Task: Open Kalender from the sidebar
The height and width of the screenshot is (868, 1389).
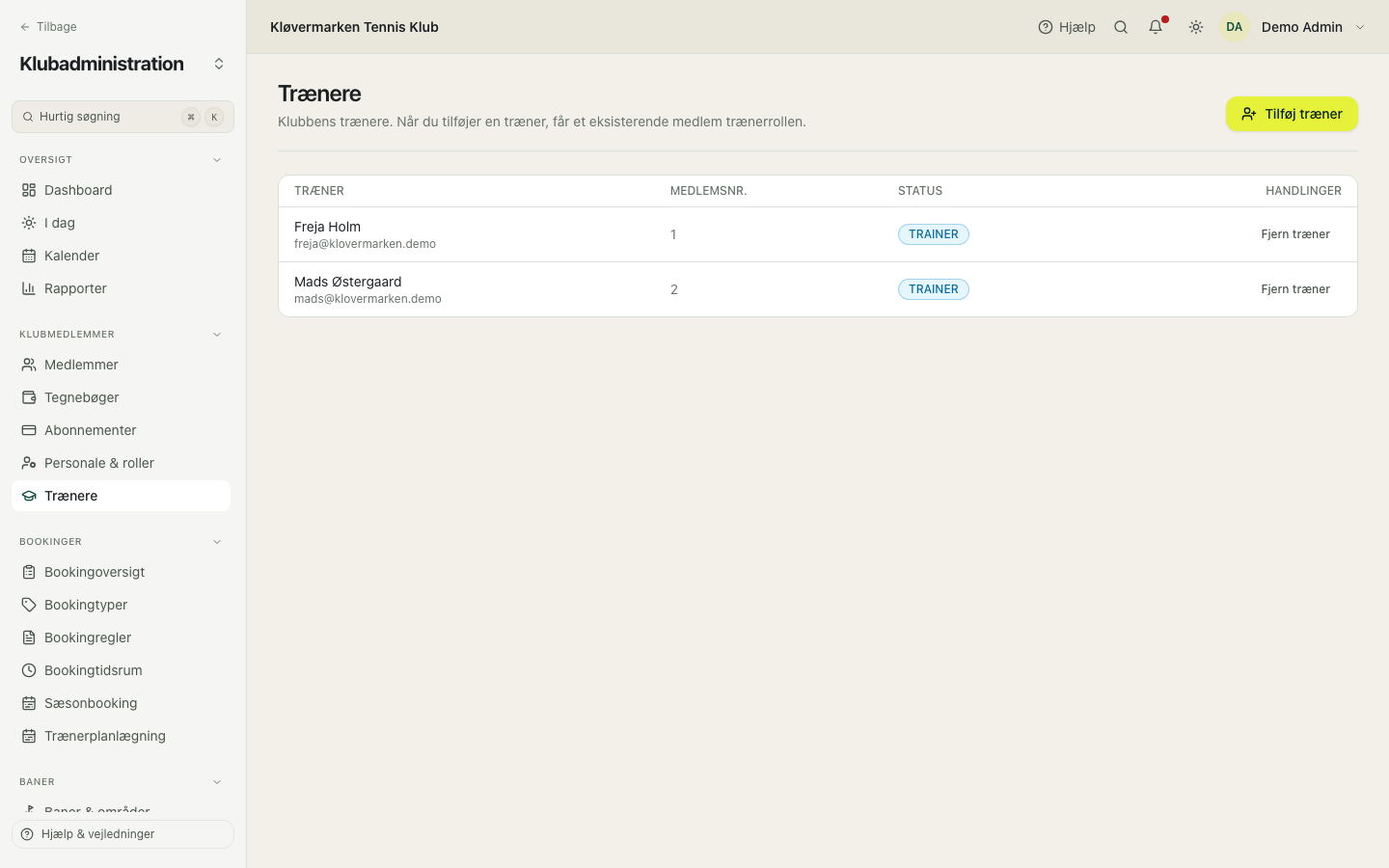Action: pos(121,256)
